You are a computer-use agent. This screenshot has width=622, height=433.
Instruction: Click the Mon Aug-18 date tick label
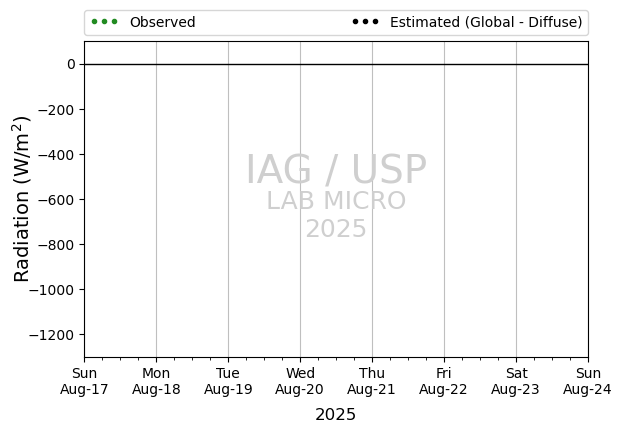pyautogui.click(x=156, y=381)
